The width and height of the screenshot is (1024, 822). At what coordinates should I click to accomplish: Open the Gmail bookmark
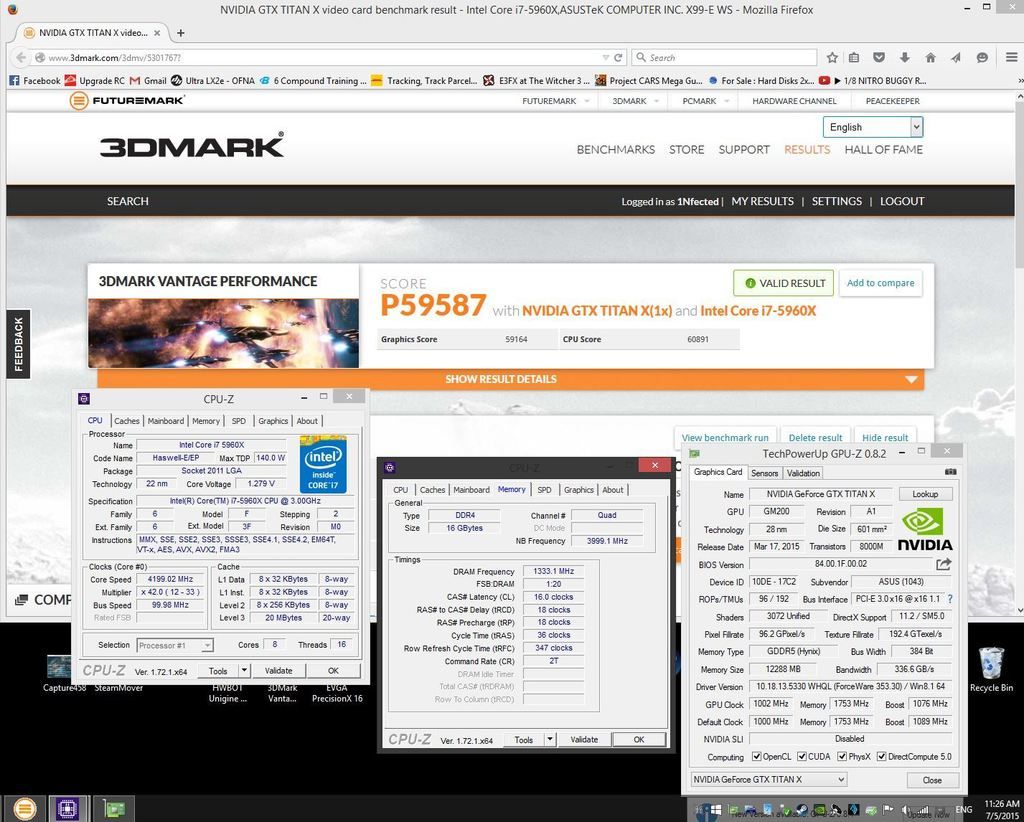(x=148, y=81)
